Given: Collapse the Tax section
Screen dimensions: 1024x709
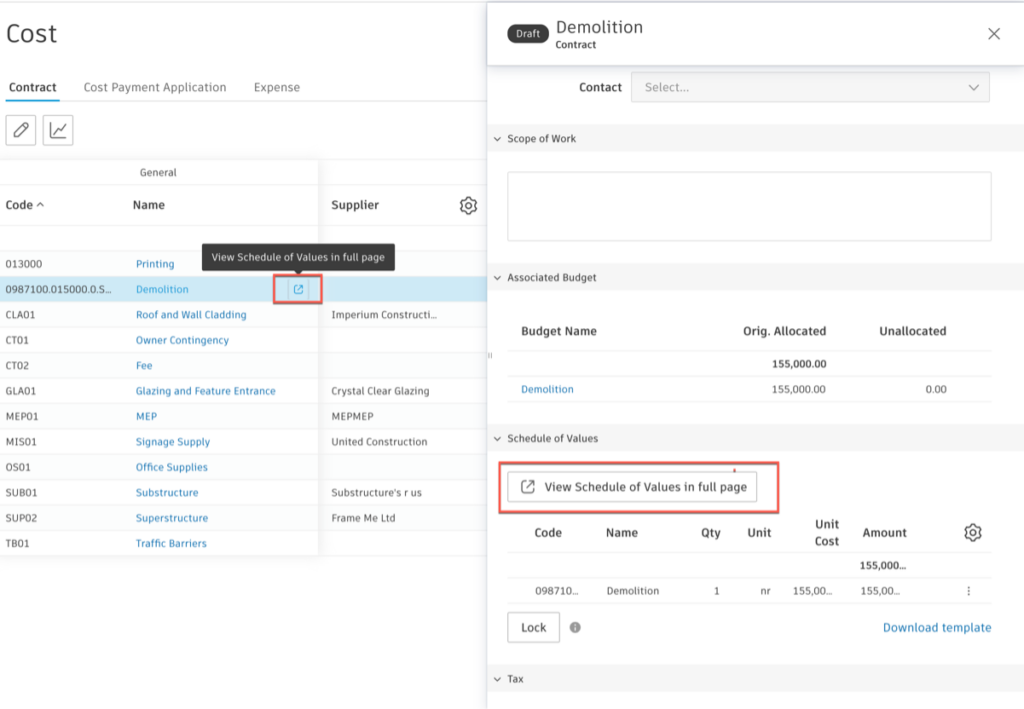Looking at the screenshot, I should pyautogui.click(x=498, y=679).
